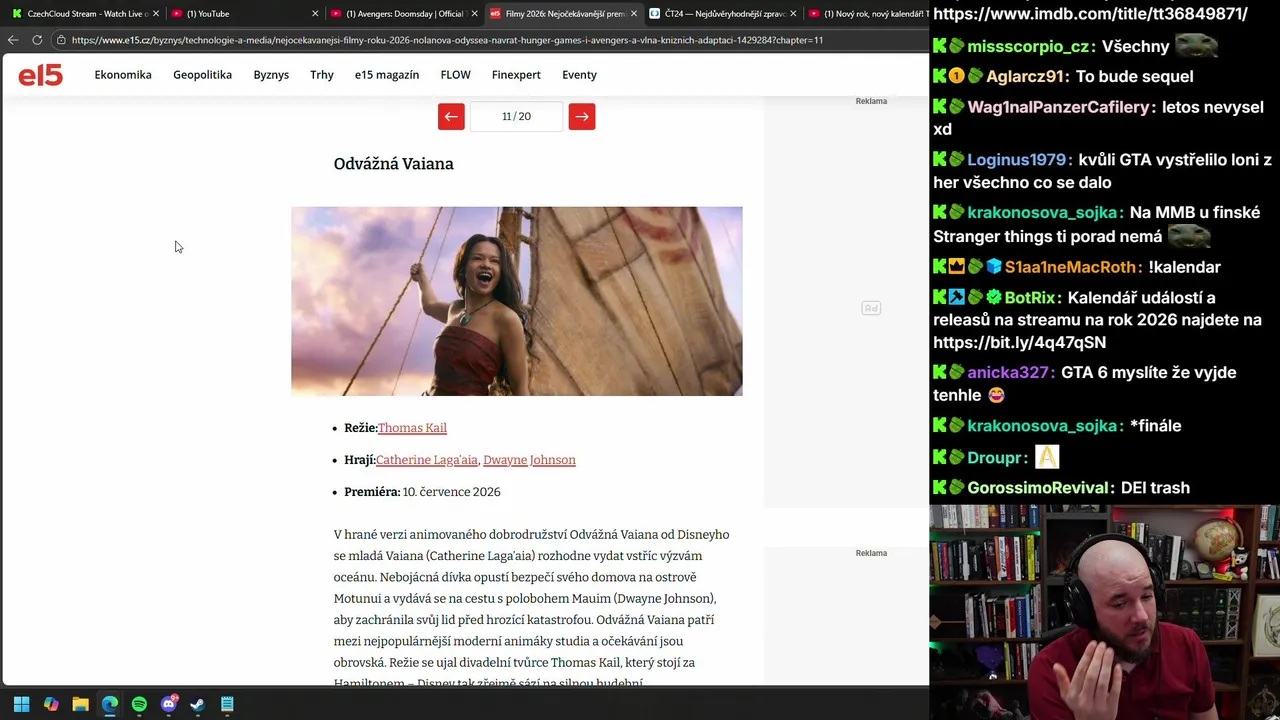
Task: Open Copilot from the taskbar
Action: 51,704
